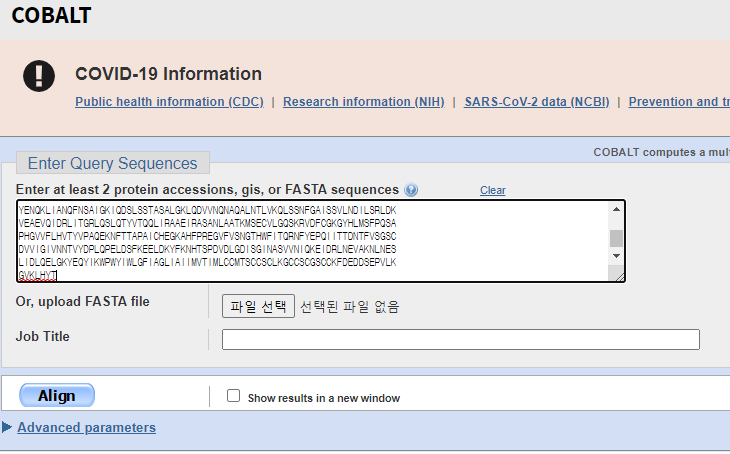Viewport: 730px width, 454px height.
Task: Click the textarea scroll up arrow
Action: point(616,209)
